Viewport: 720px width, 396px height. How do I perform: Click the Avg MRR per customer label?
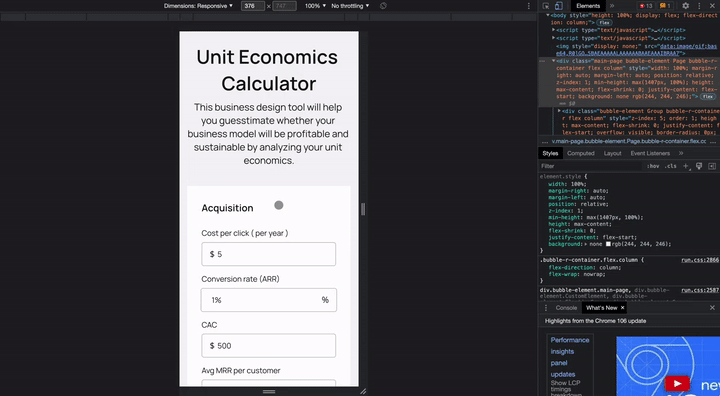pos(241,371)
